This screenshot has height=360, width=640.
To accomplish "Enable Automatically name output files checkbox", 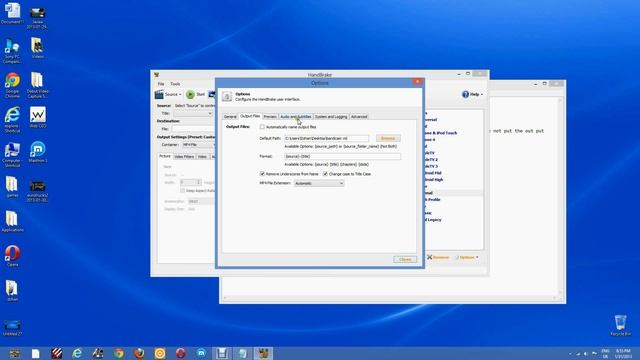I will 262,127.
